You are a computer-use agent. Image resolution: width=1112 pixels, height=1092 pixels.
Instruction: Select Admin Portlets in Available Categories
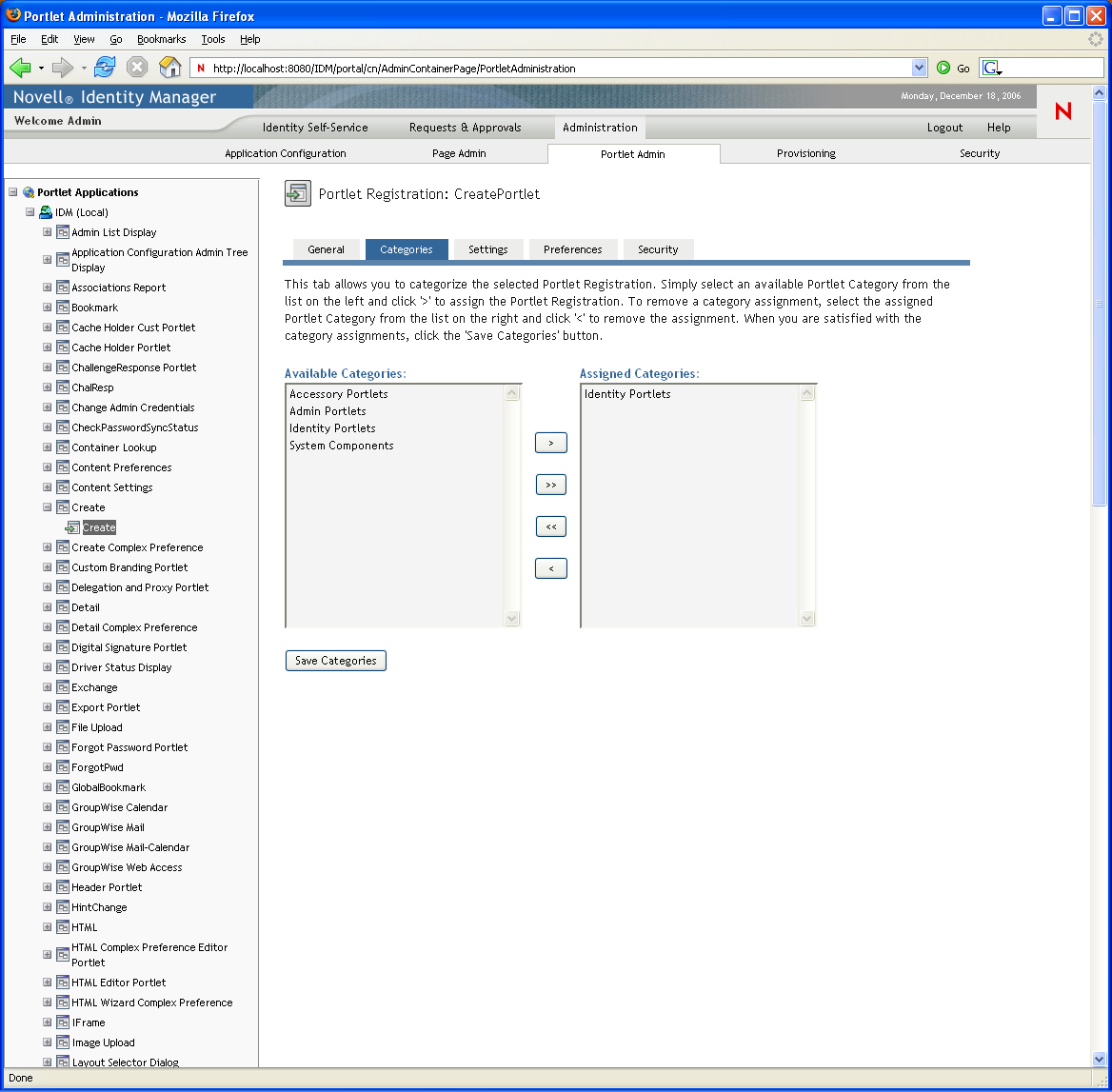tap(328, 410)
